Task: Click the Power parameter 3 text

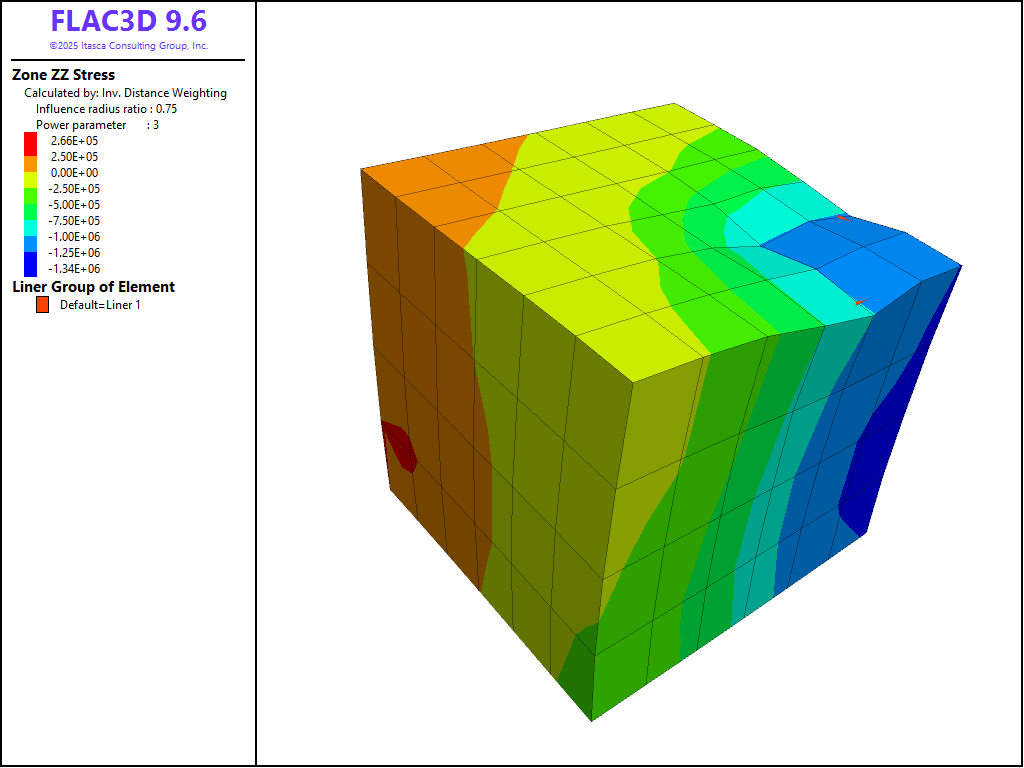Action: (x=97, y=125)
